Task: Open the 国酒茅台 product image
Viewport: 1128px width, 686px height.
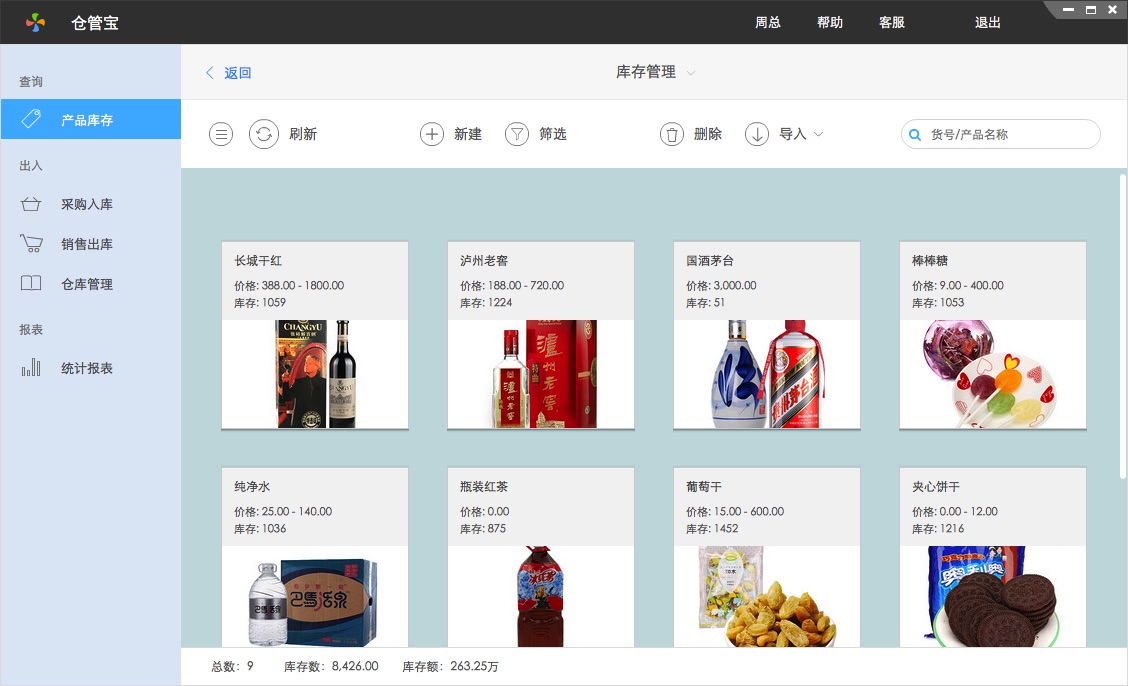Action: tap(767, 374)
